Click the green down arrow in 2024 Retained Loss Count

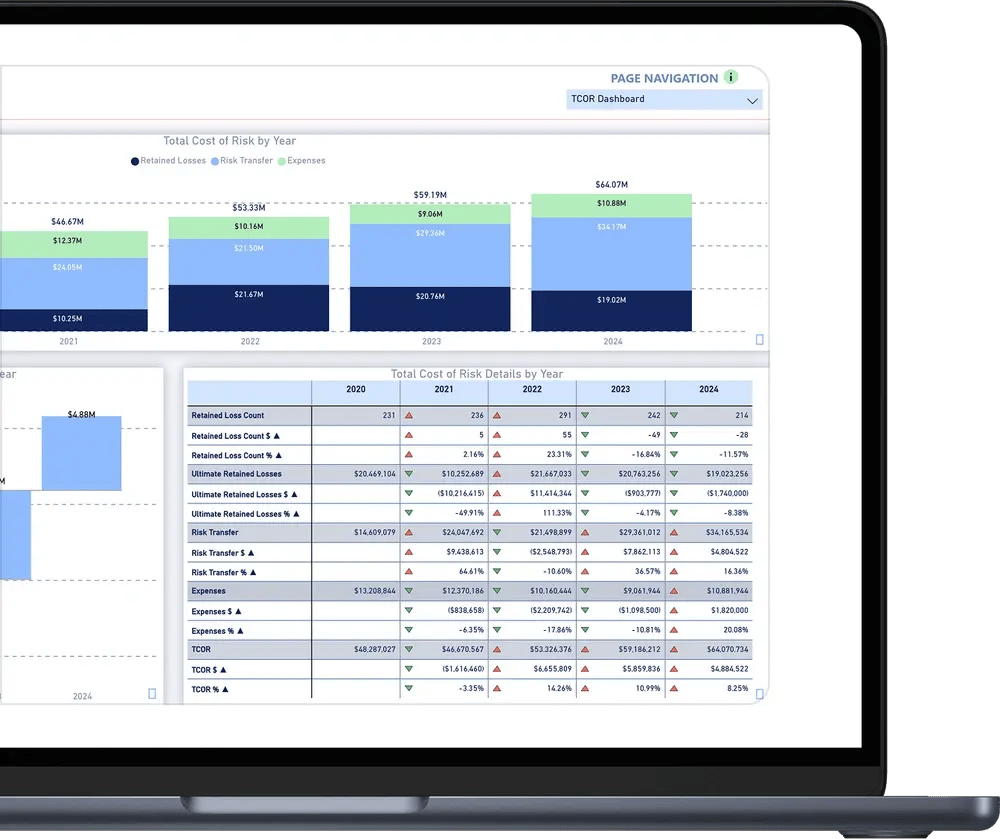673,415
